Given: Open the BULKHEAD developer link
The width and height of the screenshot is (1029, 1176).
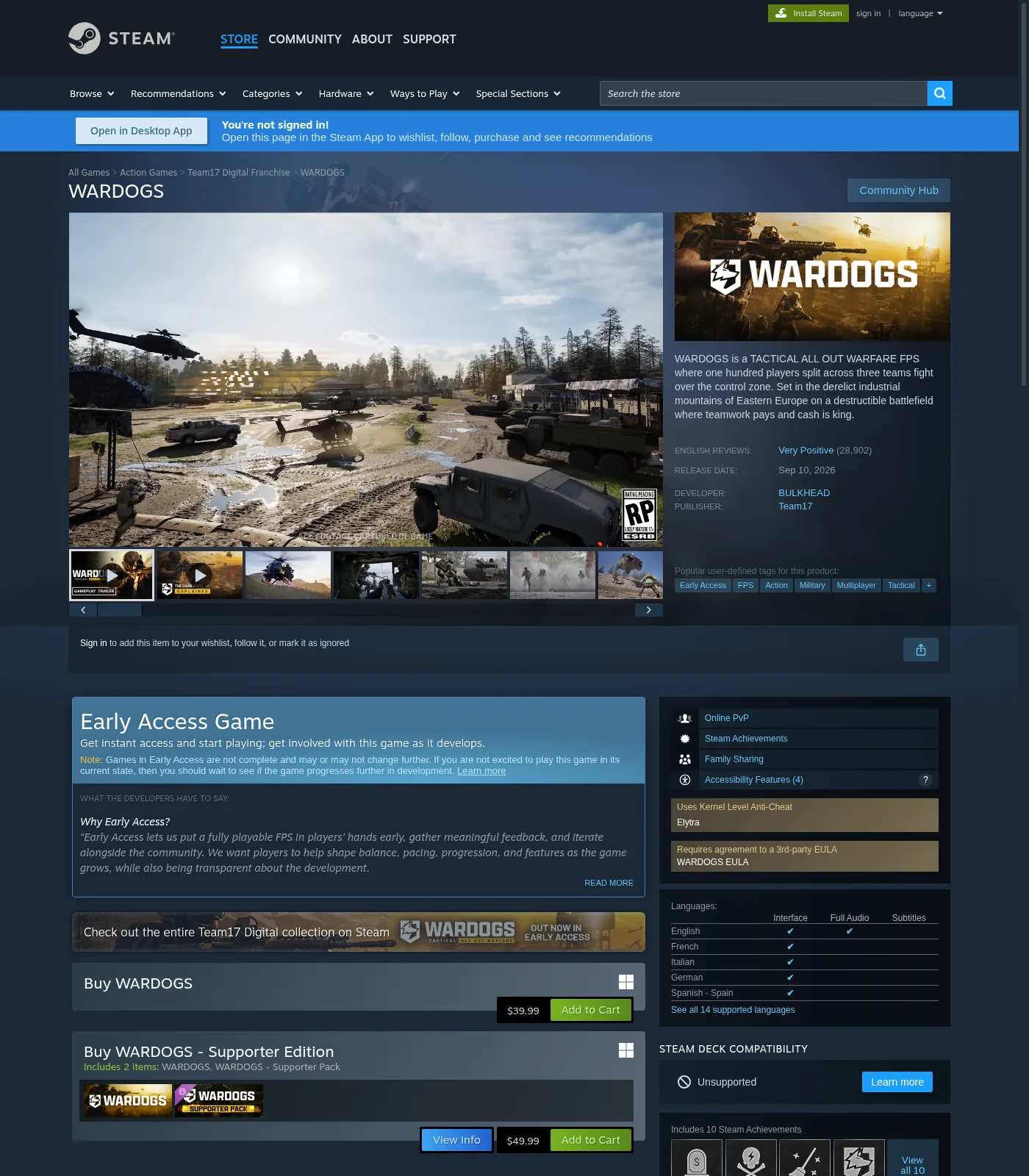Looking at the screenshot, I should pos(804,493).
